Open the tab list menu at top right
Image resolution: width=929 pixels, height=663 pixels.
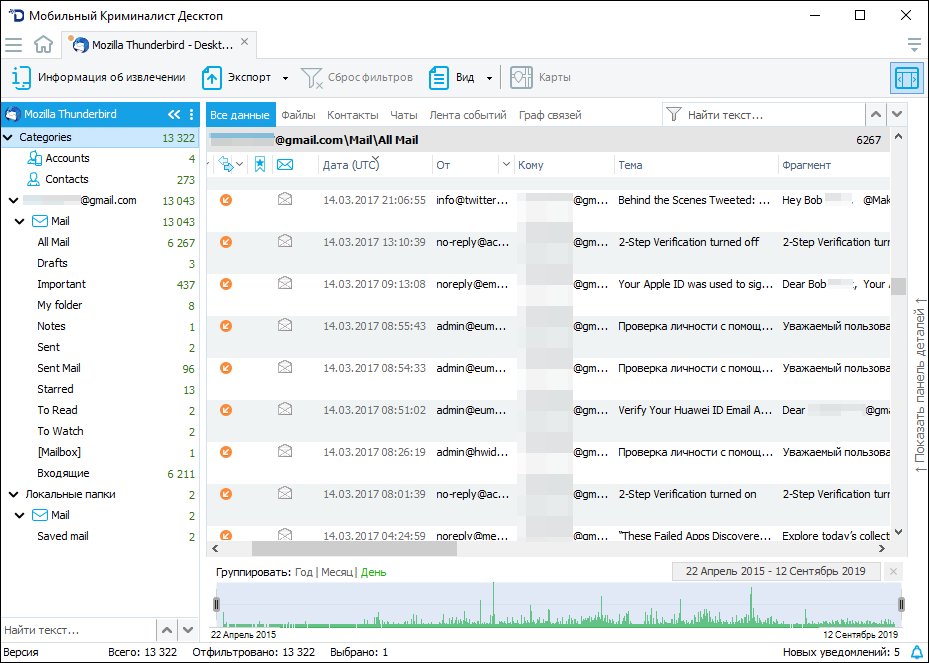coord(914,44)
